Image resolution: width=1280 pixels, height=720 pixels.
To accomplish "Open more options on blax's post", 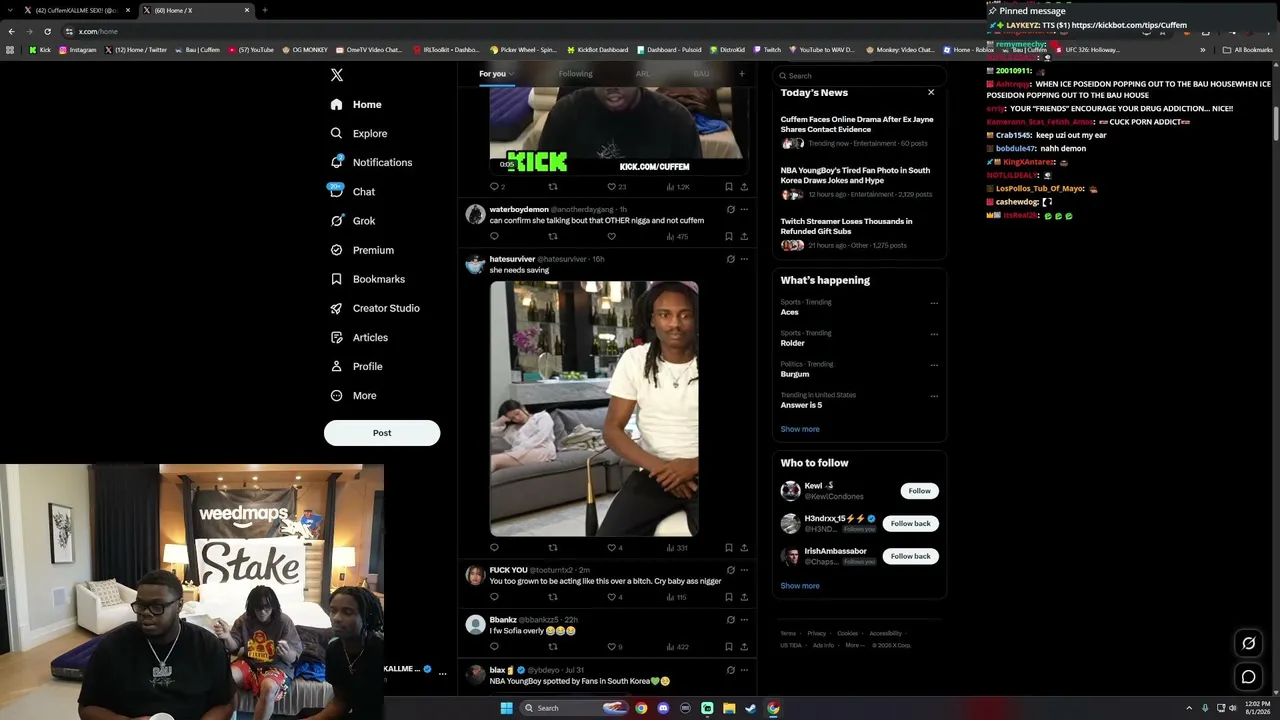I will [744, 670].
